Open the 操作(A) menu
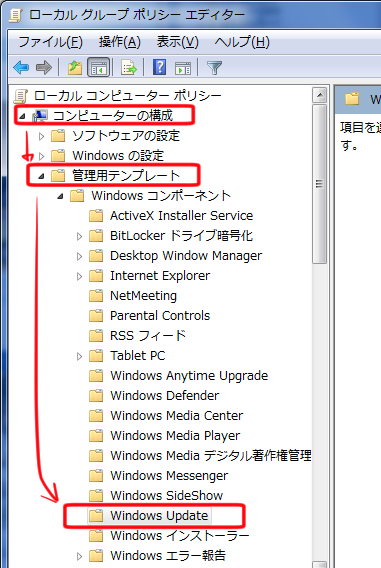The width and height of the screenshot is (381, 568). 120,42
